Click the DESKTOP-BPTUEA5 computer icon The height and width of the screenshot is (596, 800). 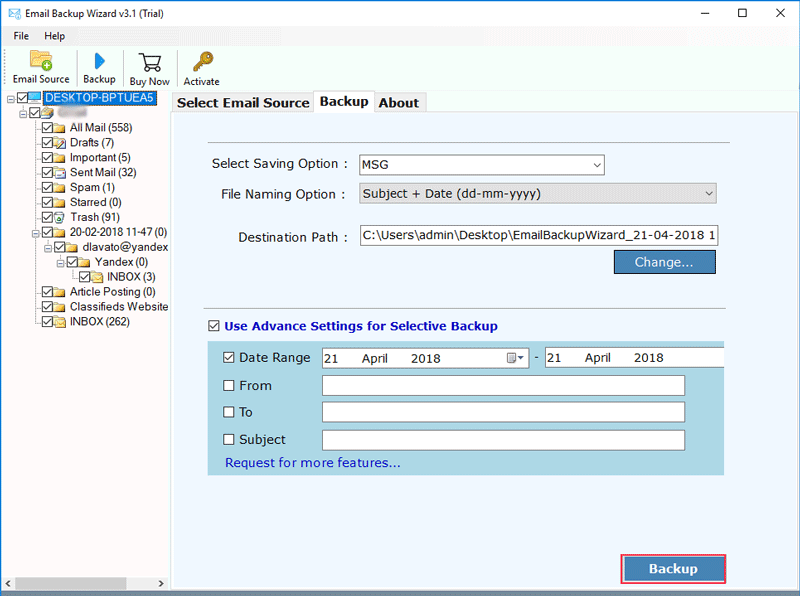click(x=35, y=97)
